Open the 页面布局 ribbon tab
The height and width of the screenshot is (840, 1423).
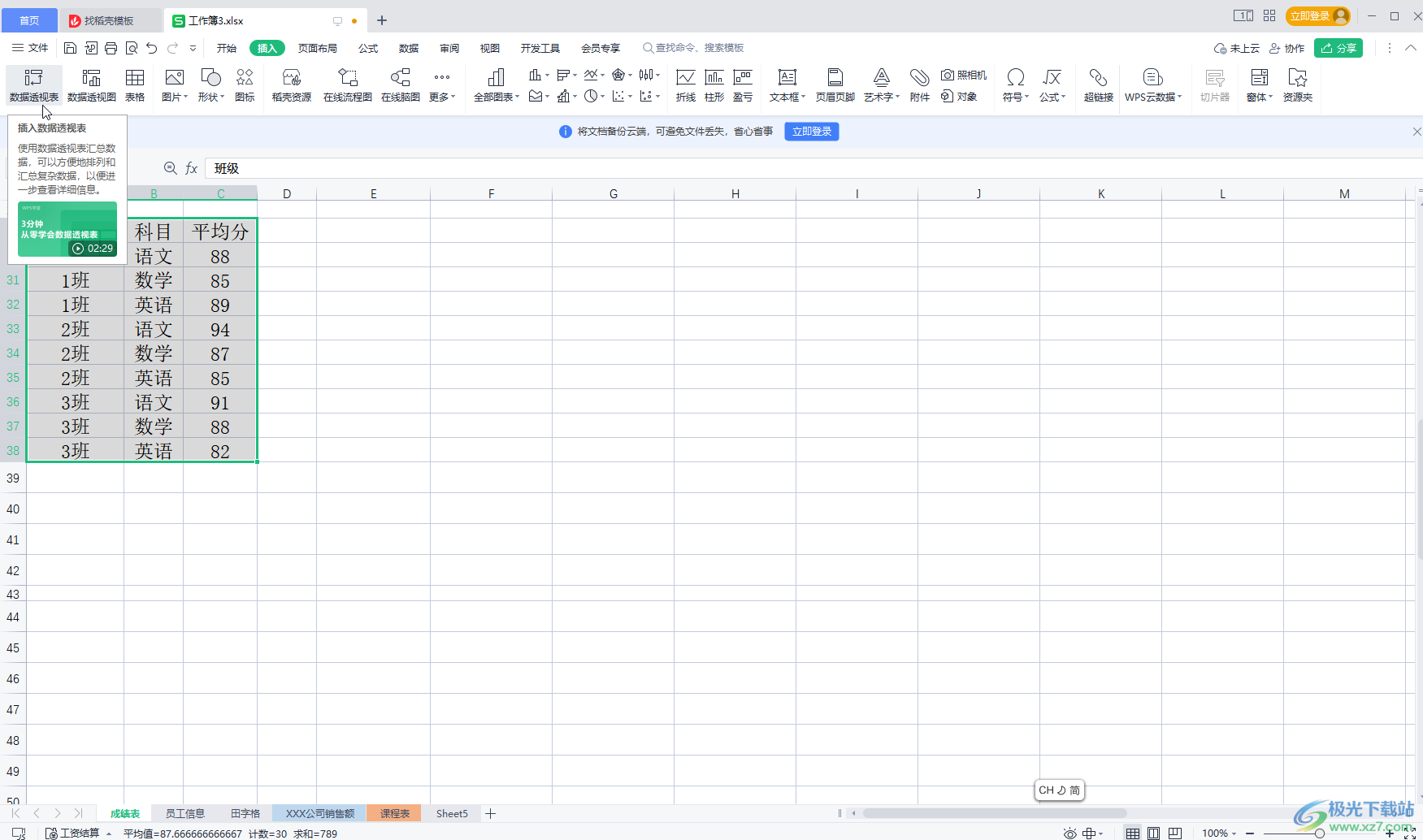point(317,48)
